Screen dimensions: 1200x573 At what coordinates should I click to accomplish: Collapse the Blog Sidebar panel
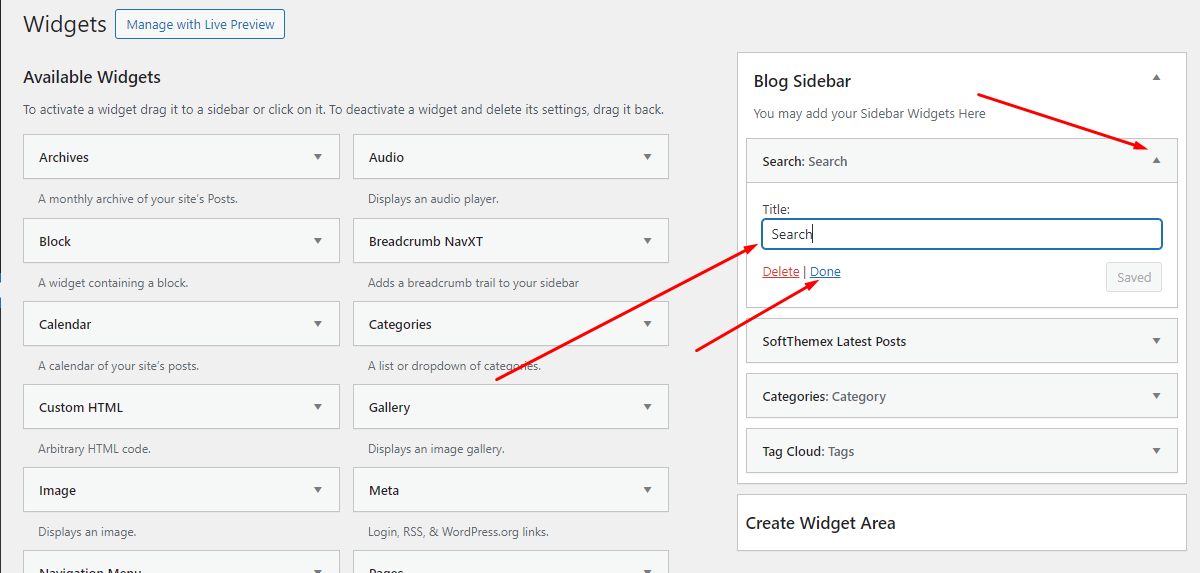1157,78
